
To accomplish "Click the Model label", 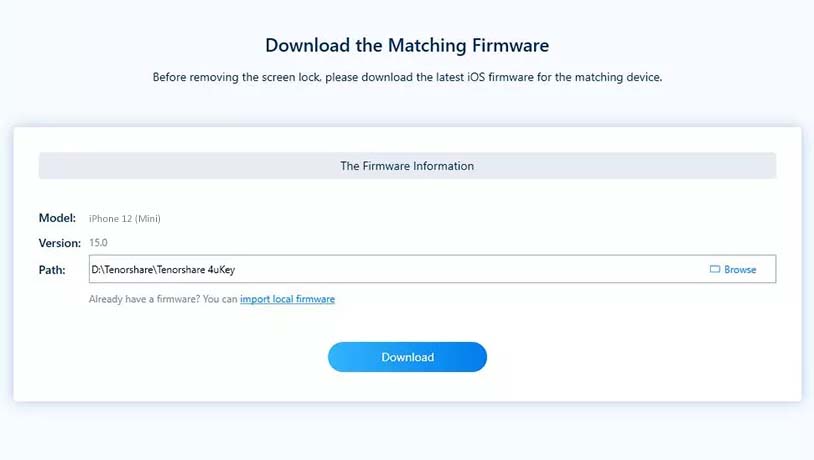I will coord(57,218).
